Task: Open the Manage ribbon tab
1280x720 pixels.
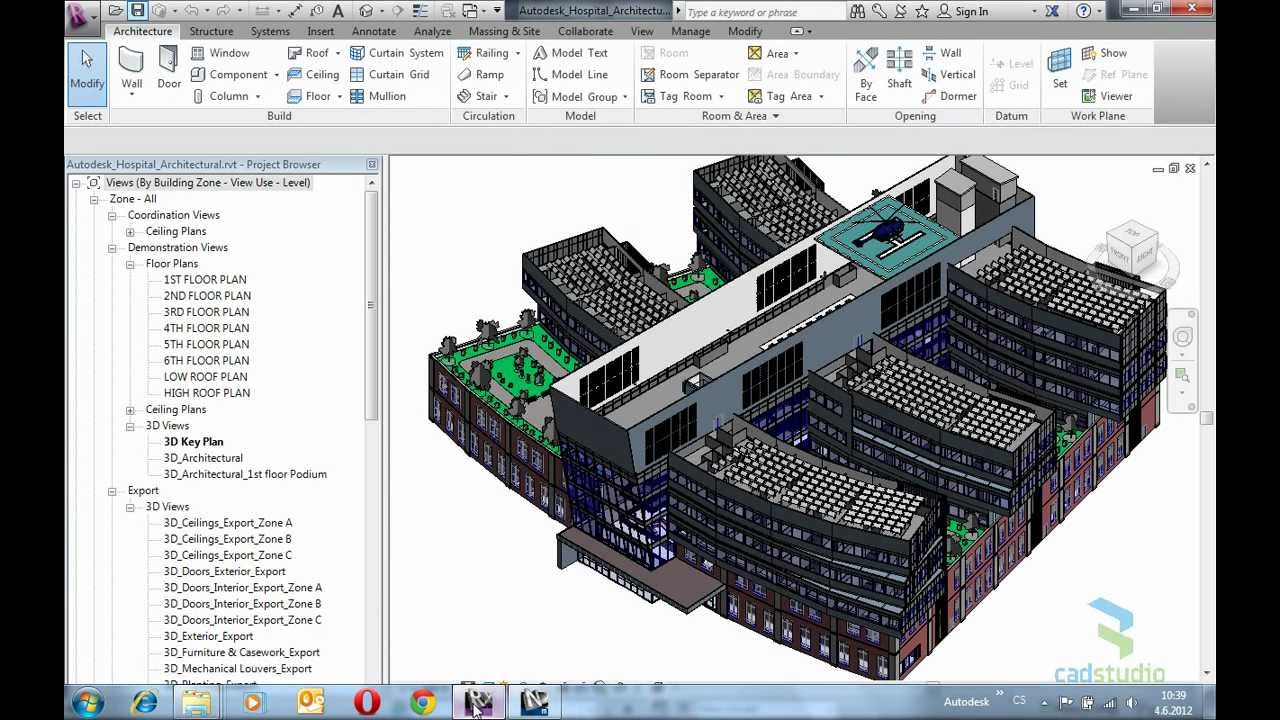Action: coord(690,31)
